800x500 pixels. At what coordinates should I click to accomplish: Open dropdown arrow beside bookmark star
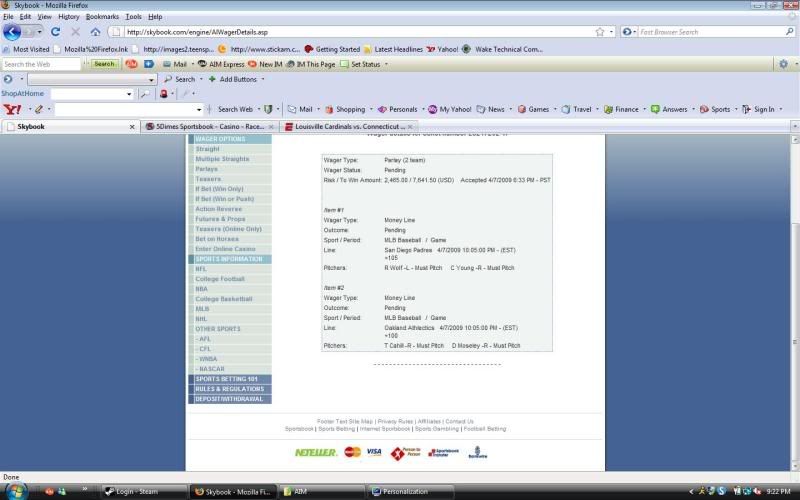611,32
